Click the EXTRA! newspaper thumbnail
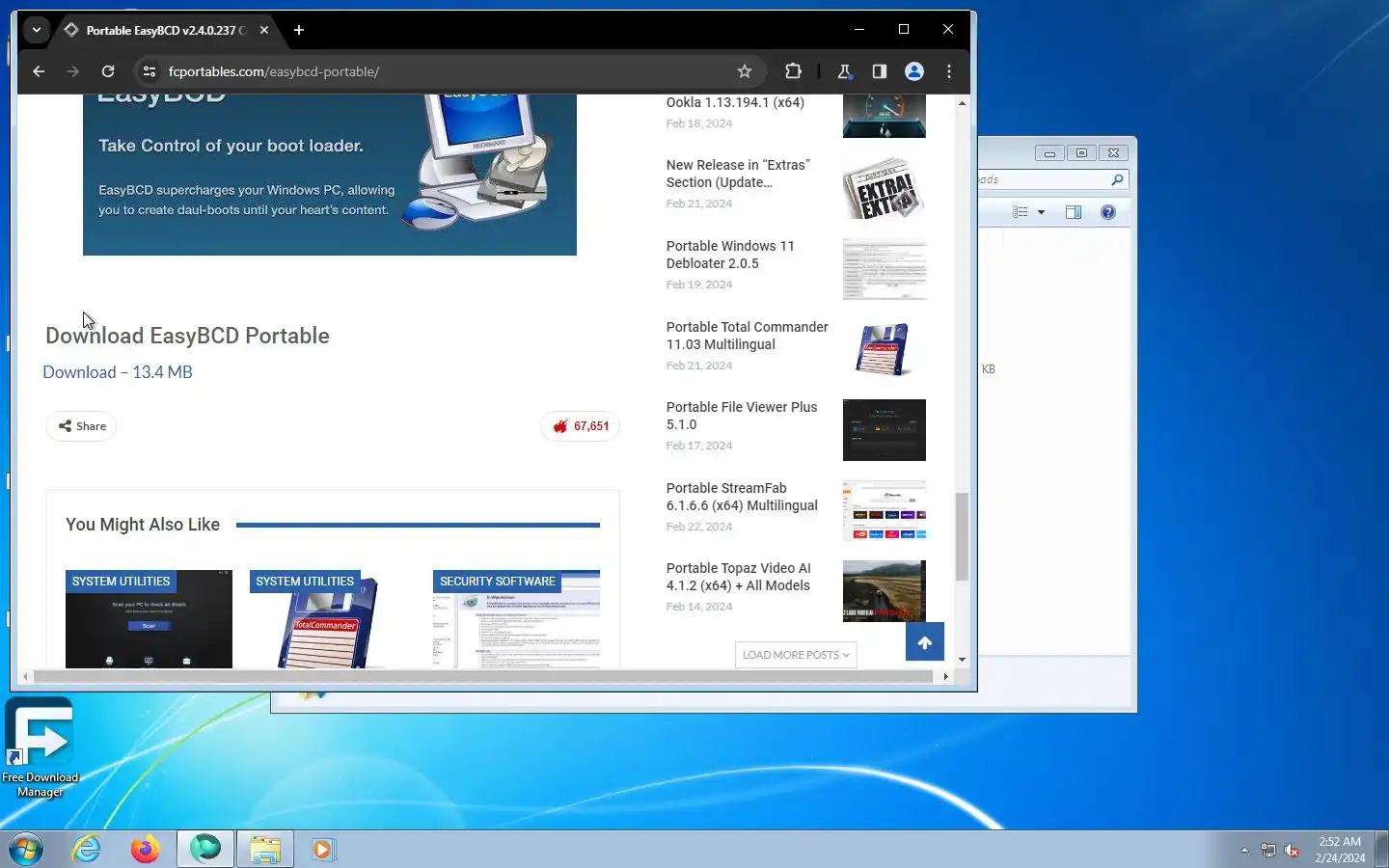Screen dimensions: 1389x868 coord(885,188)
